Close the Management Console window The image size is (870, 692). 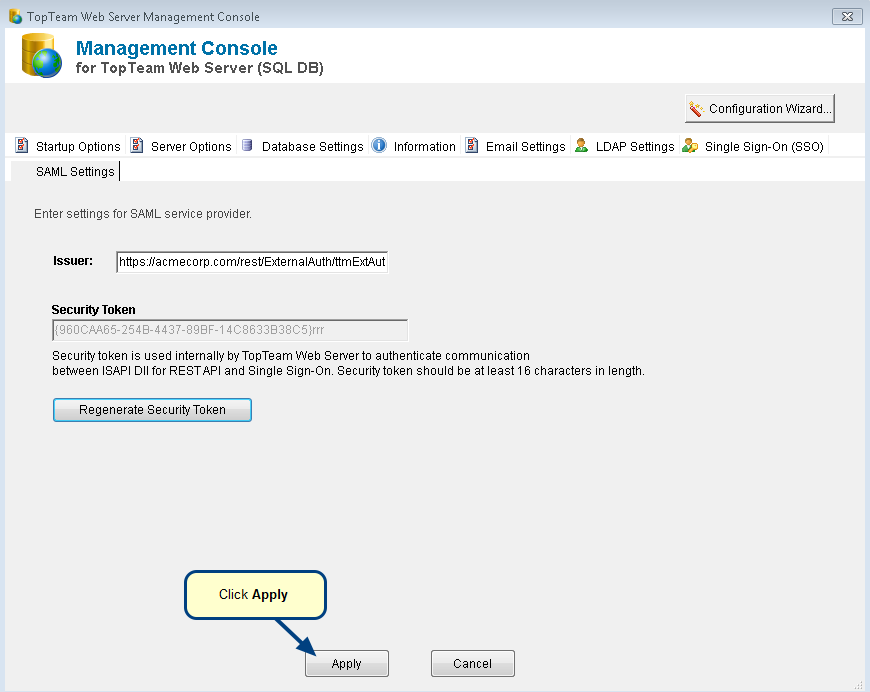[x=847, y=16]
